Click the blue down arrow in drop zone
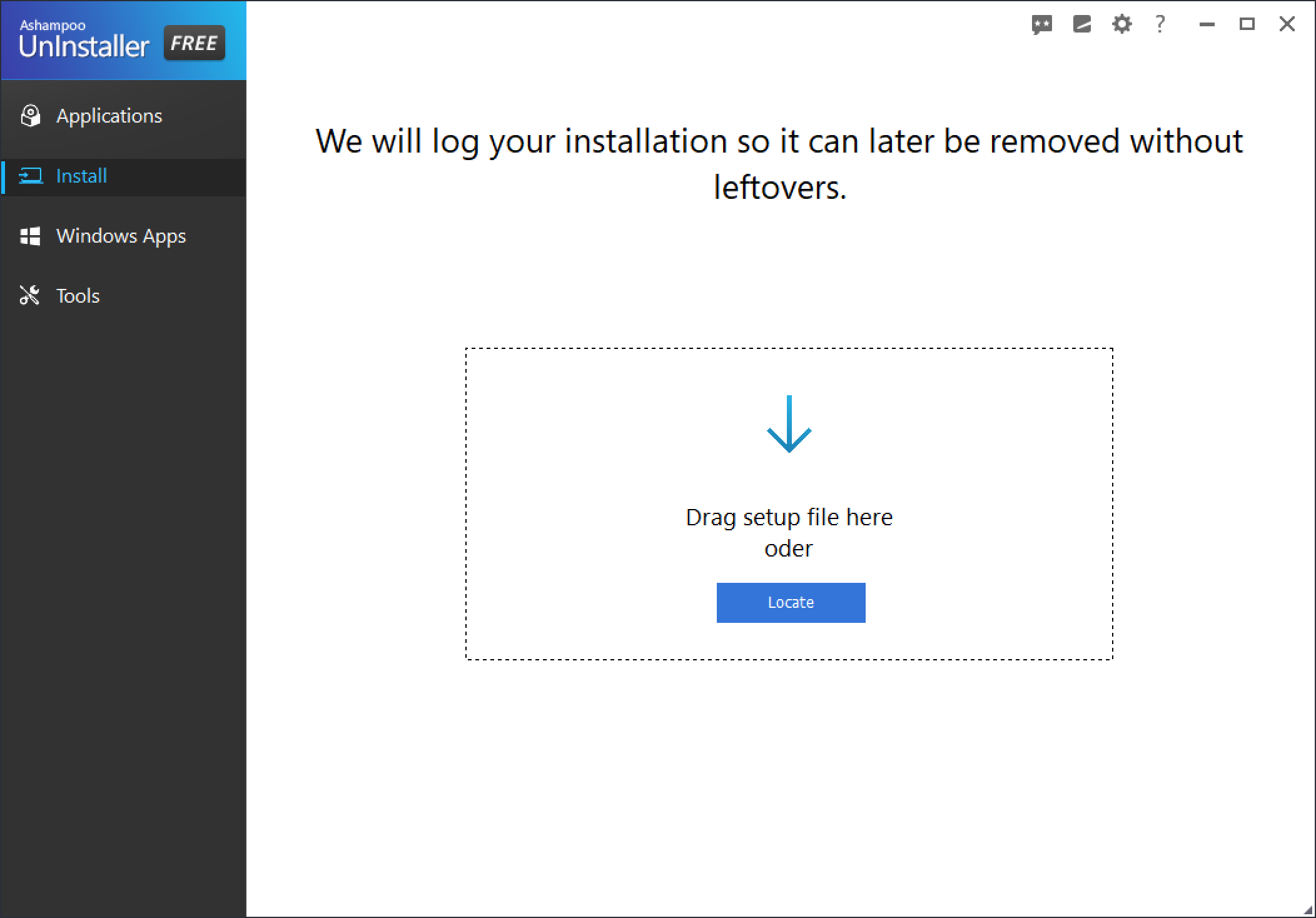This screenshot has width=1316, height=918. click(x=789, y=423)
